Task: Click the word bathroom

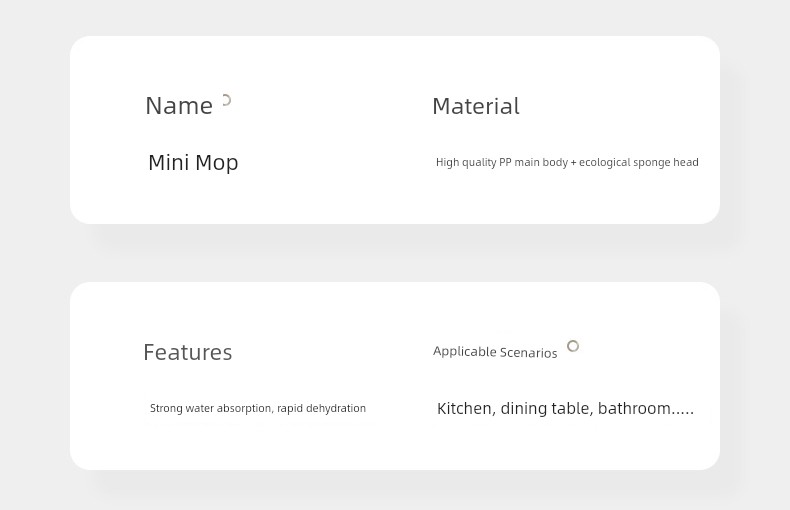Action: tap(634, 408)
